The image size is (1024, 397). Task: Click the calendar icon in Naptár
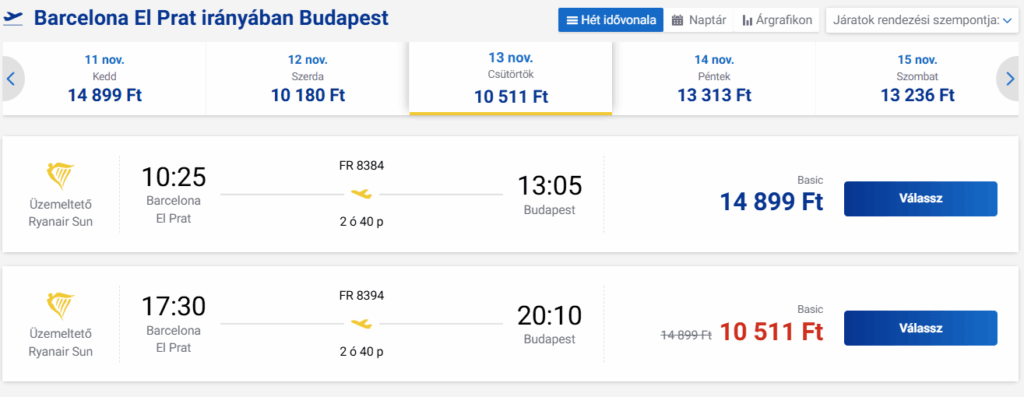click(x=677, y=20)
